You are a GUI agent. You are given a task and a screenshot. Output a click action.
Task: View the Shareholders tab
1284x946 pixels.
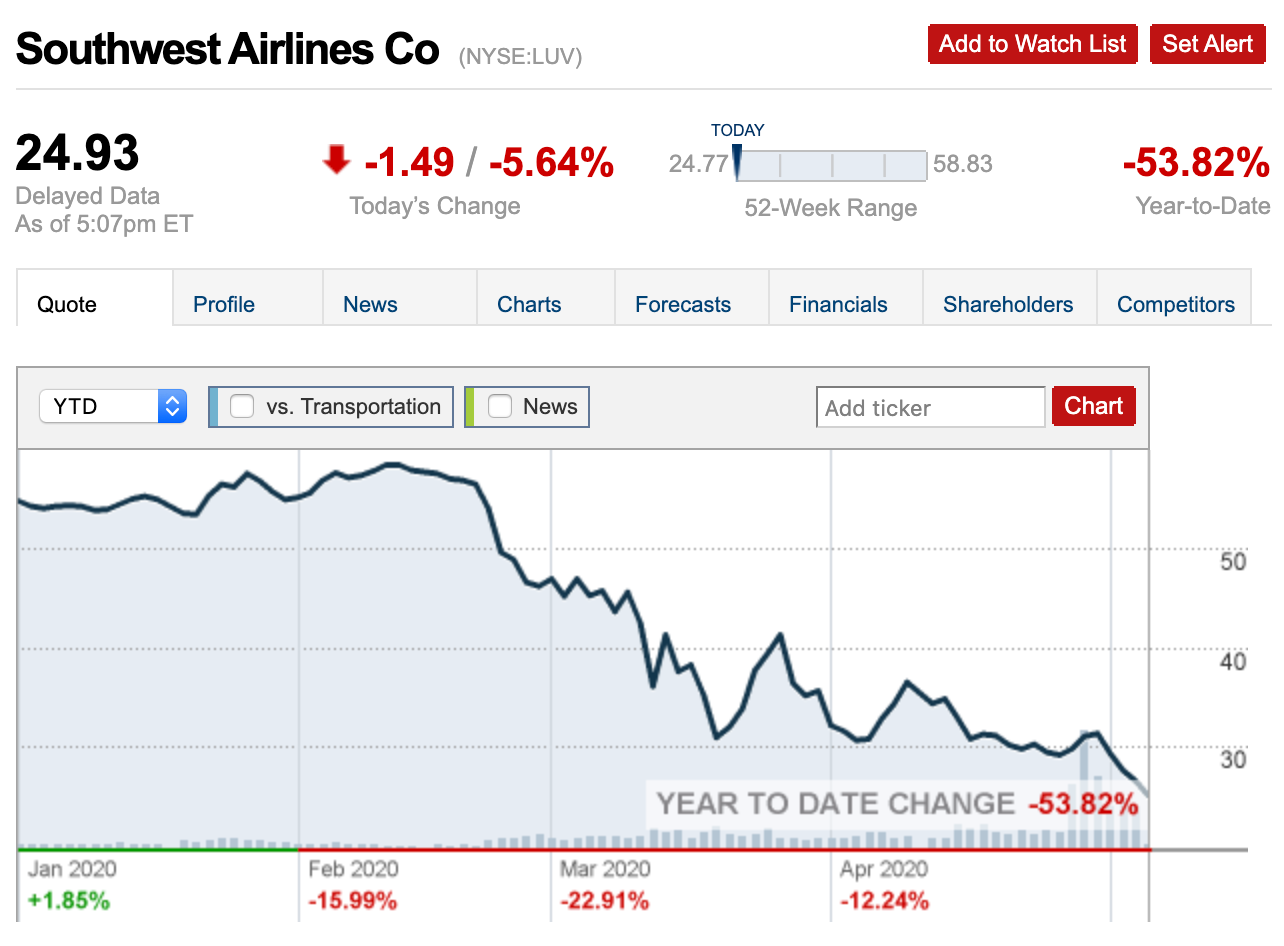[1008, 304]
